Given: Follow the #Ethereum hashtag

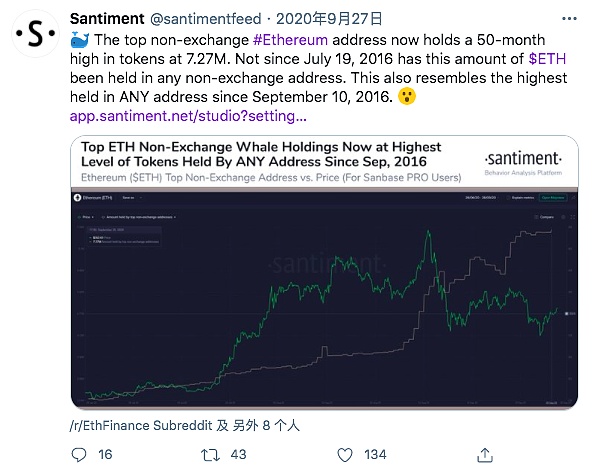Looking at the screenshot, I should coord(290,40).
